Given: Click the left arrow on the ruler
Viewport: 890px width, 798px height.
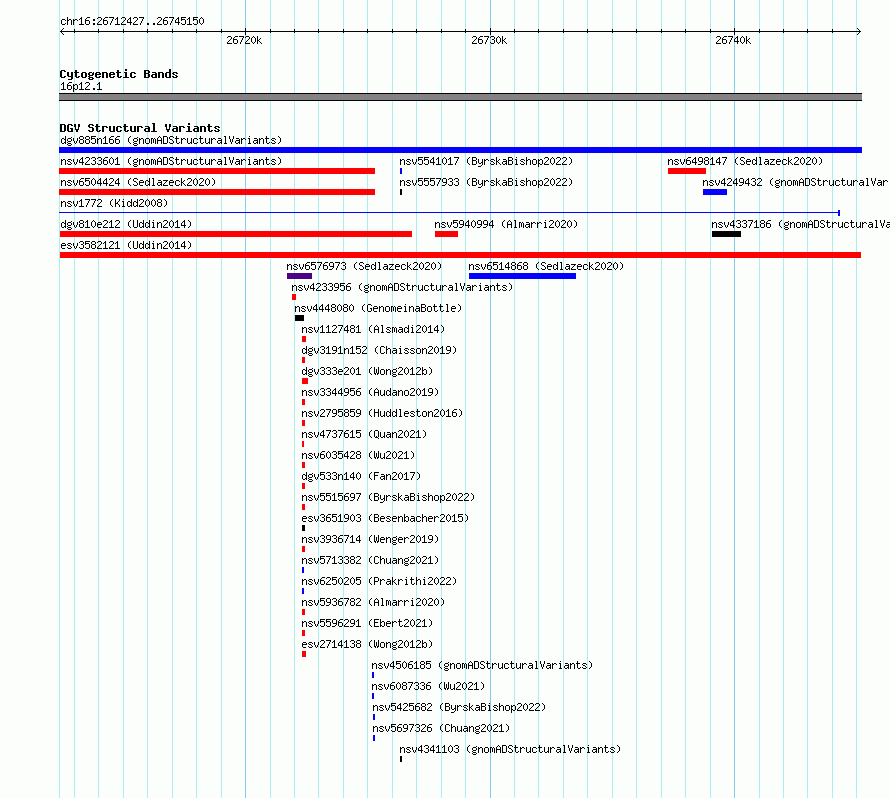Looking at the screenshot, I should (62, 31).
